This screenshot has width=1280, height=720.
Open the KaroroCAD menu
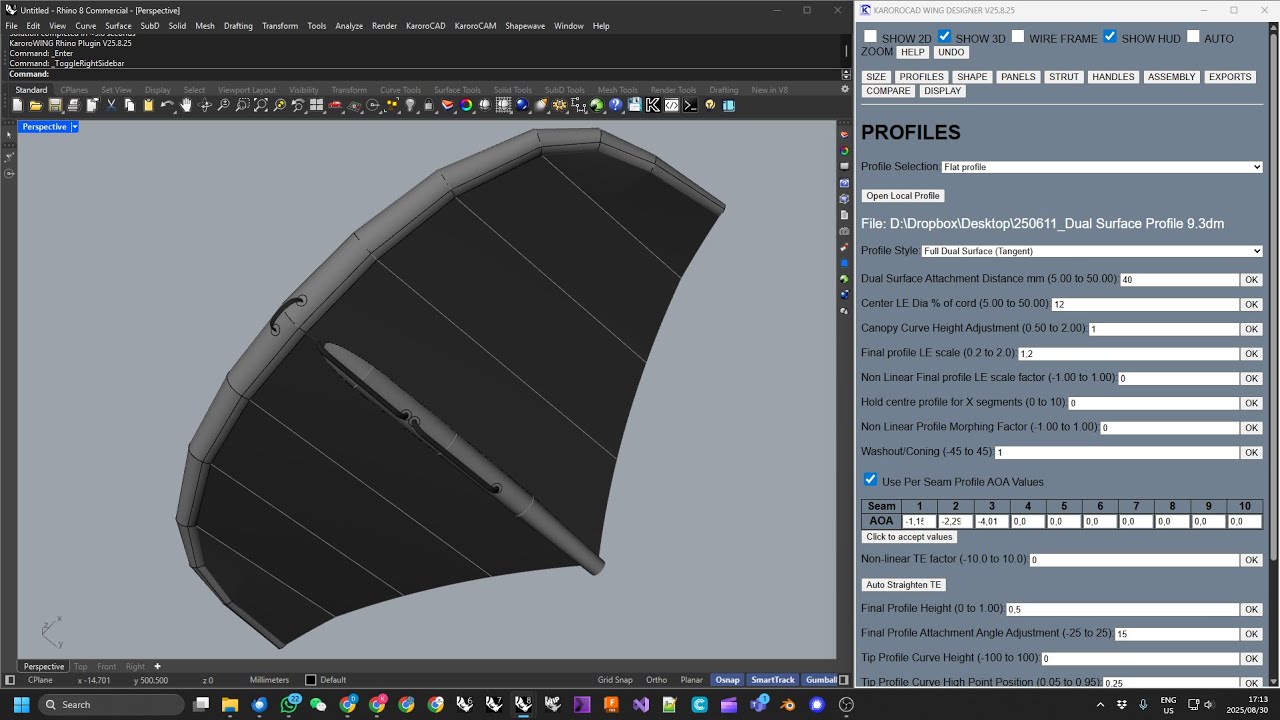click(x=426, y=26)
